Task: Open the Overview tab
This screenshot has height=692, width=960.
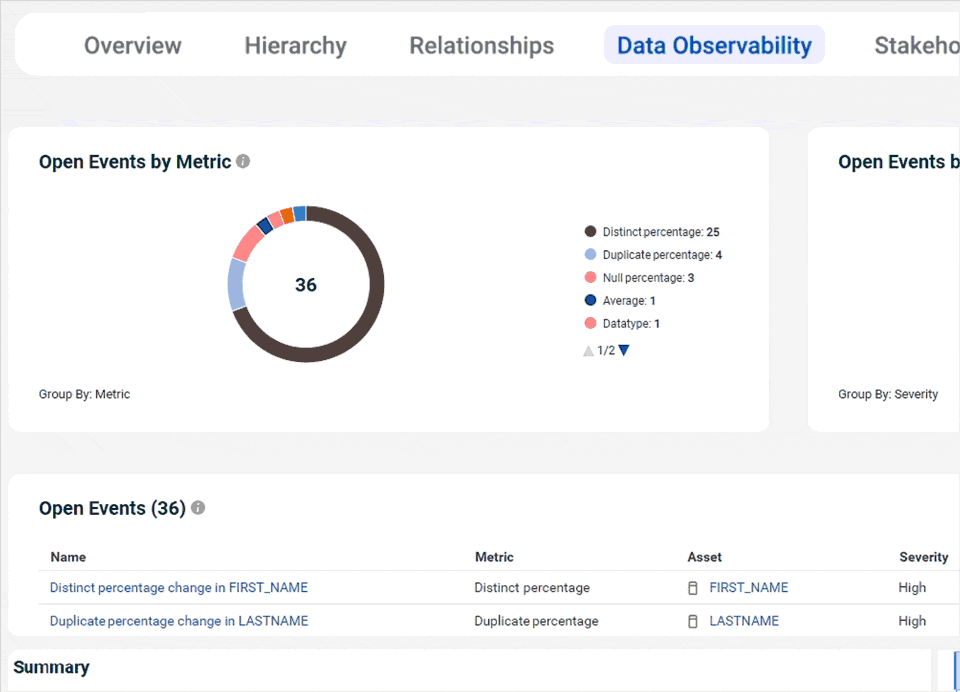Action: coord(132,45)
